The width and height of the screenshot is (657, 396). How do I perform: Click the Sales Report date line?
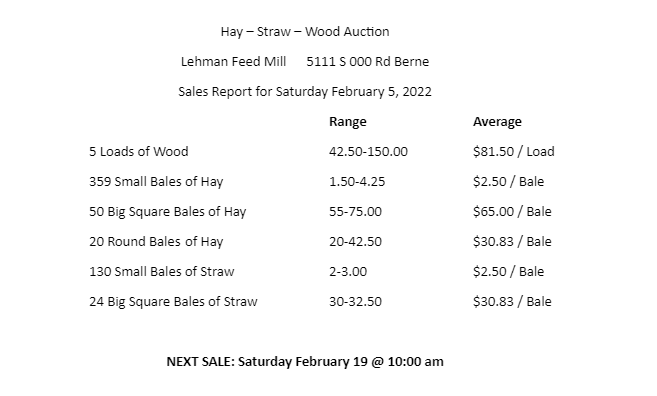[x=305, y=91]
